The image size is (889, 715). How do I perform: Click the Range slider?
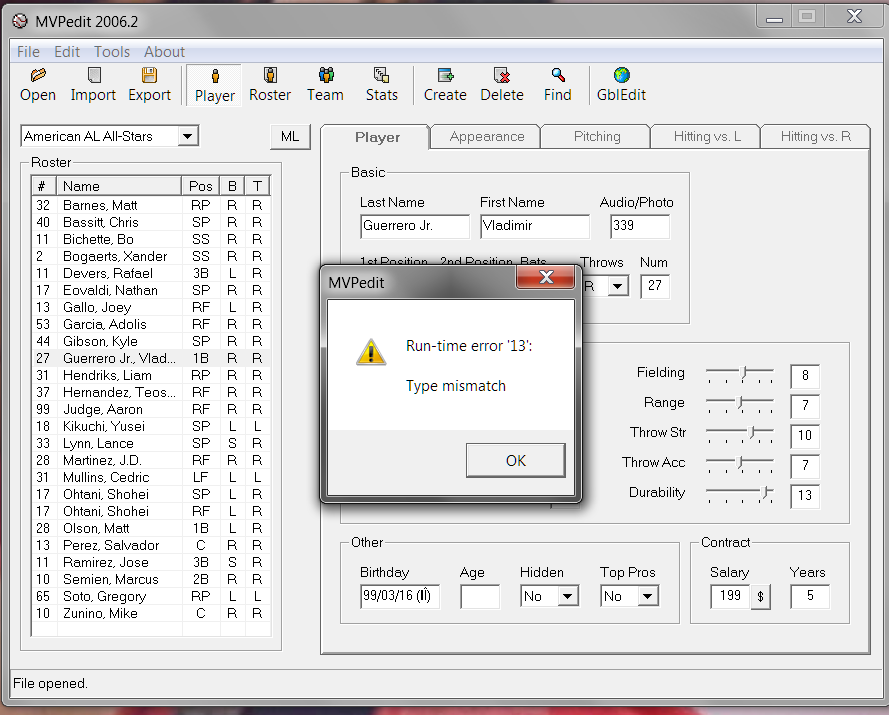pos(739,404)
